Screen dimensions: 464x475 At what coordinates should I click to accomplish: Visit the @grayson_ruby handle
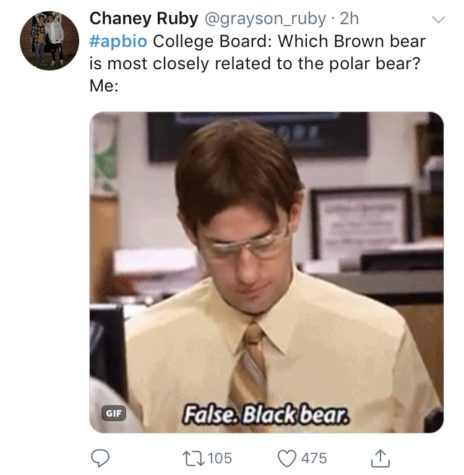coord(265,19)
